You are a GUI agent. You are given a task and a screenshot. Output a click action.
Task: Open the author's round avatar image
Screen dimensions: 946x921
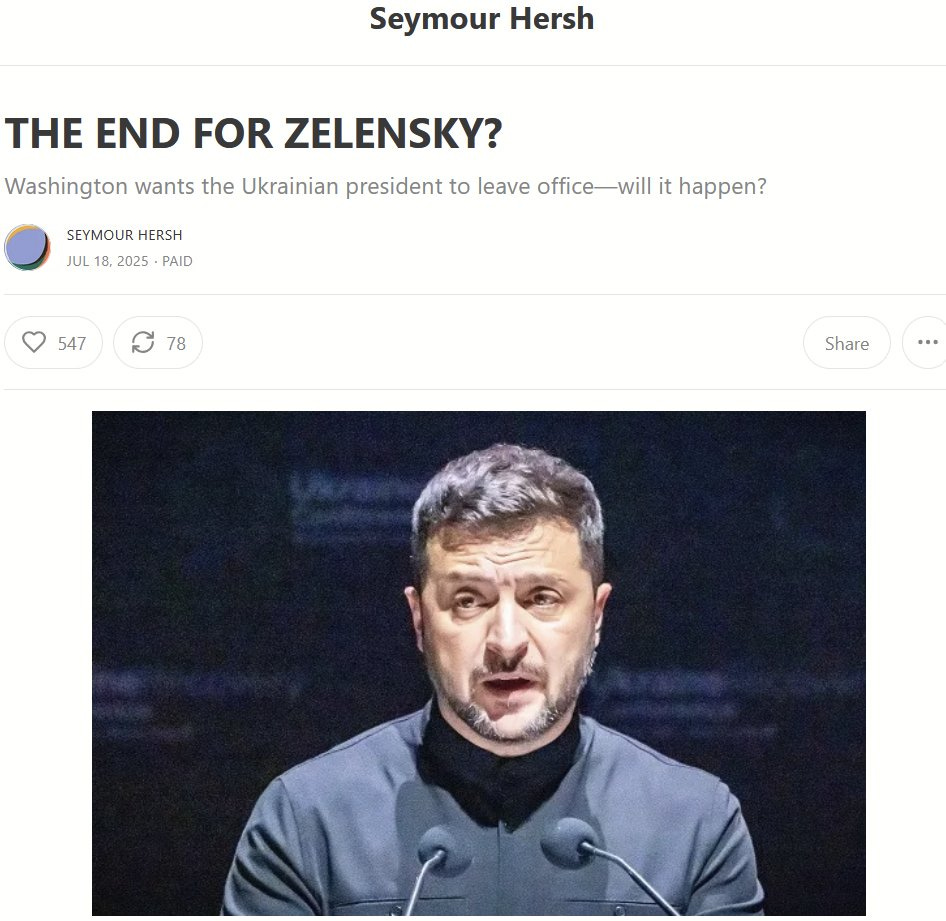tap(27, 247)
